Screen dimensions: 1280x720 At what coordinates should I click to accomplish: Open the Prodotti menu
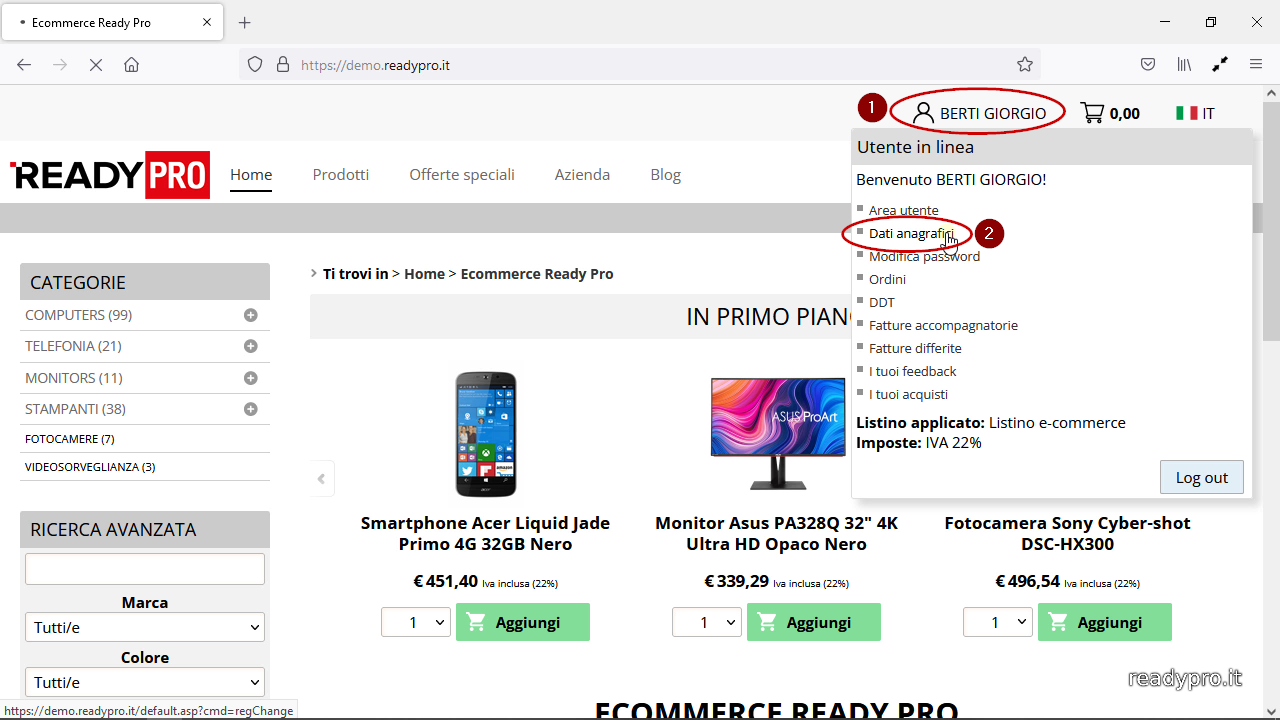[x=341, y=174]
